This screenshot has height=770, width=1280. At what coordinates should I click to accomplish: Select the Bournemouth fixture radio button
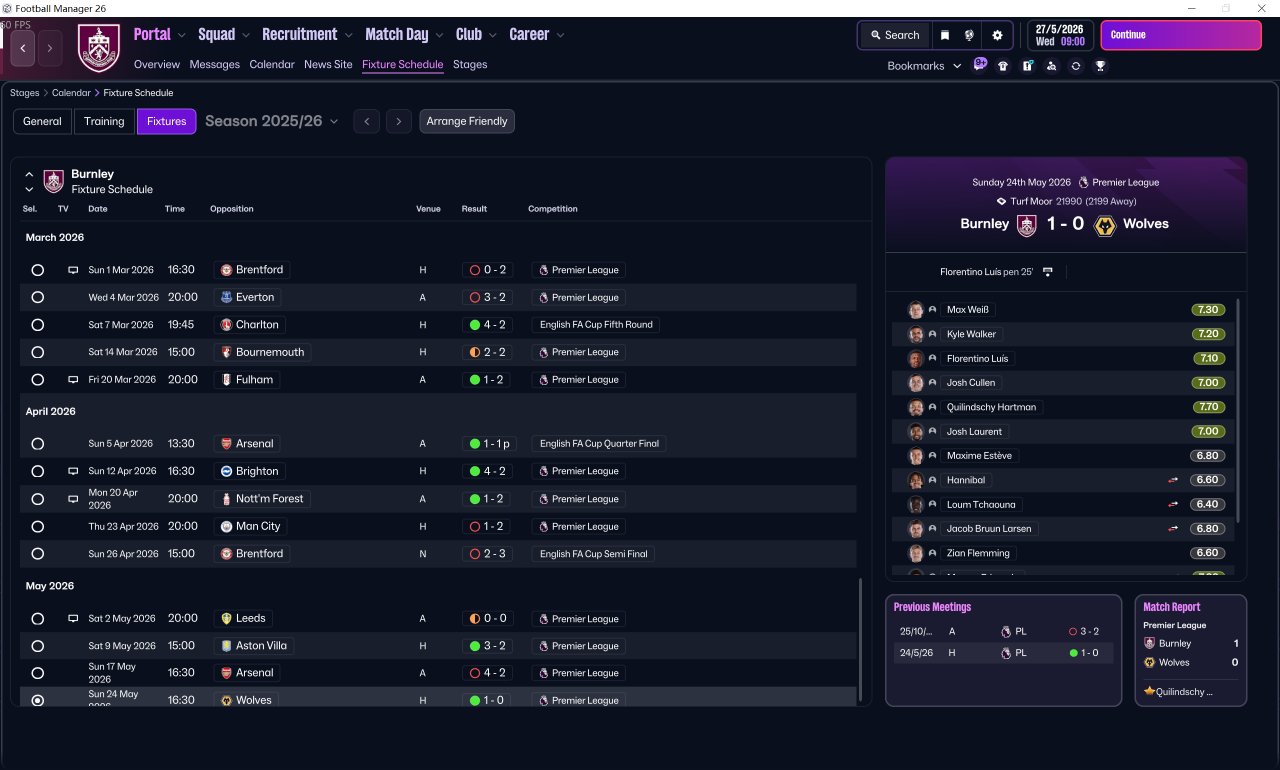[x=38, y=352]
